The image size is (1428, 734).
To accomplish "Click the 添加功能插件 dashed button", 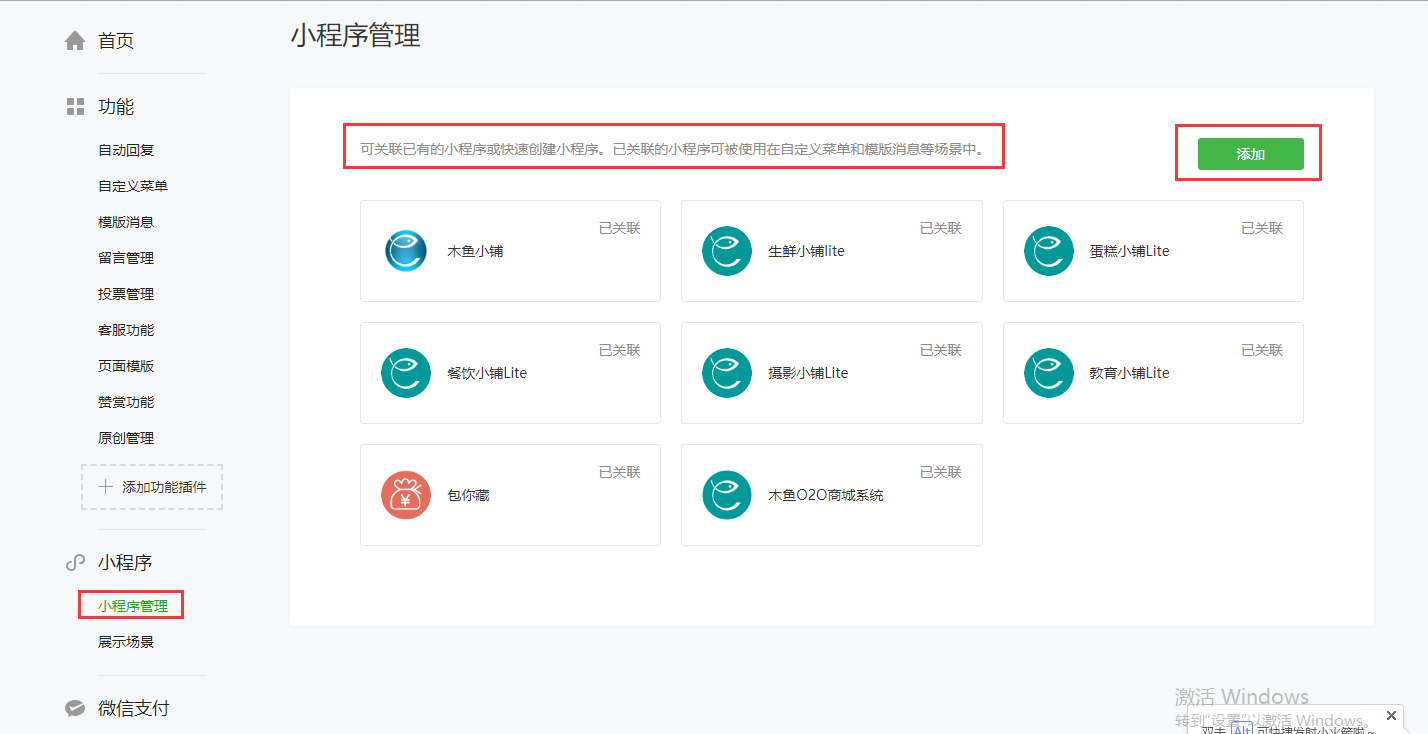I will click(x=152, y=487).
